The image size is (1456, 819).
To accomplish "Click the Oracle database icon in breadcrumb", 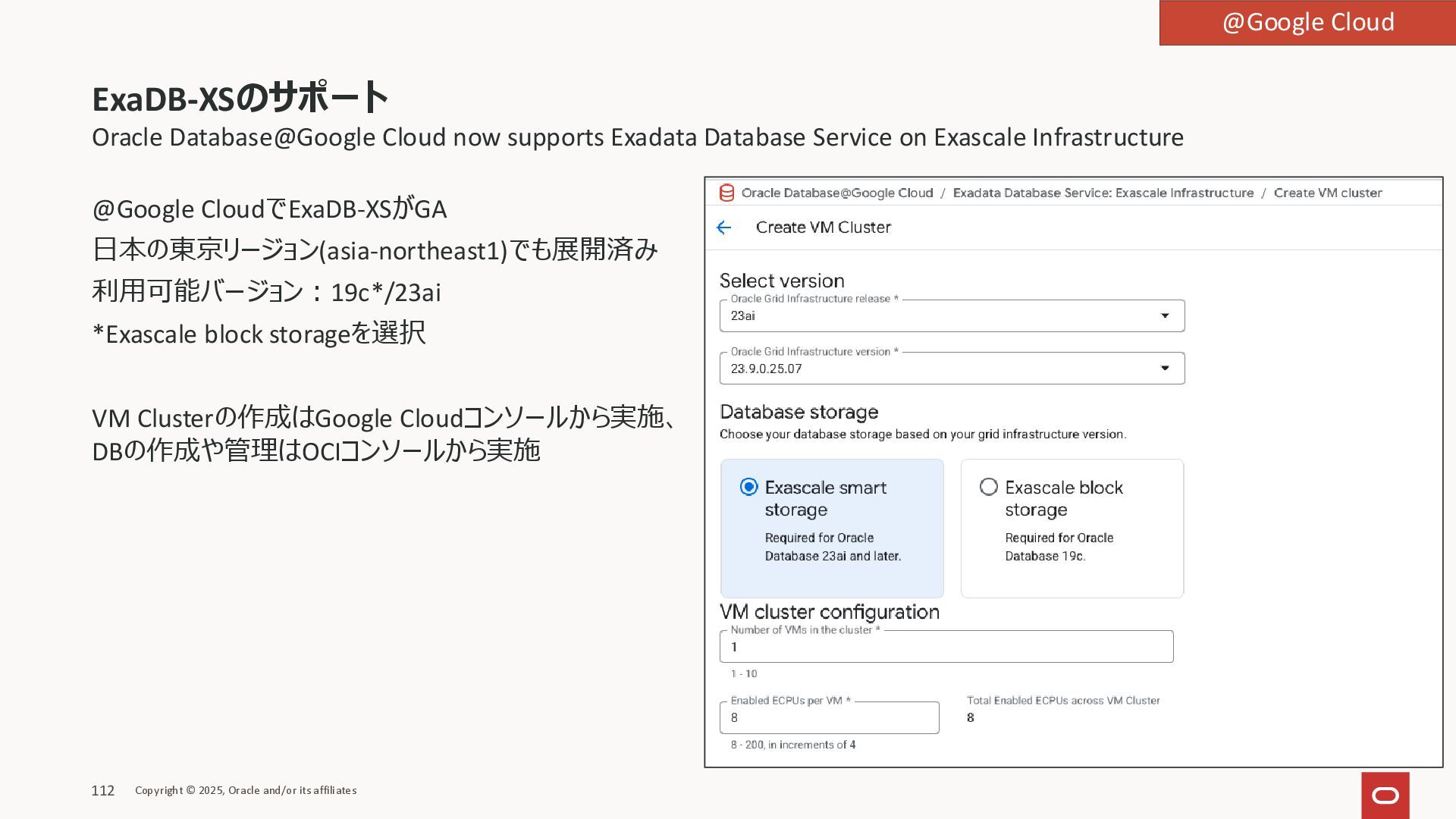I will click(x=726, y=193).
